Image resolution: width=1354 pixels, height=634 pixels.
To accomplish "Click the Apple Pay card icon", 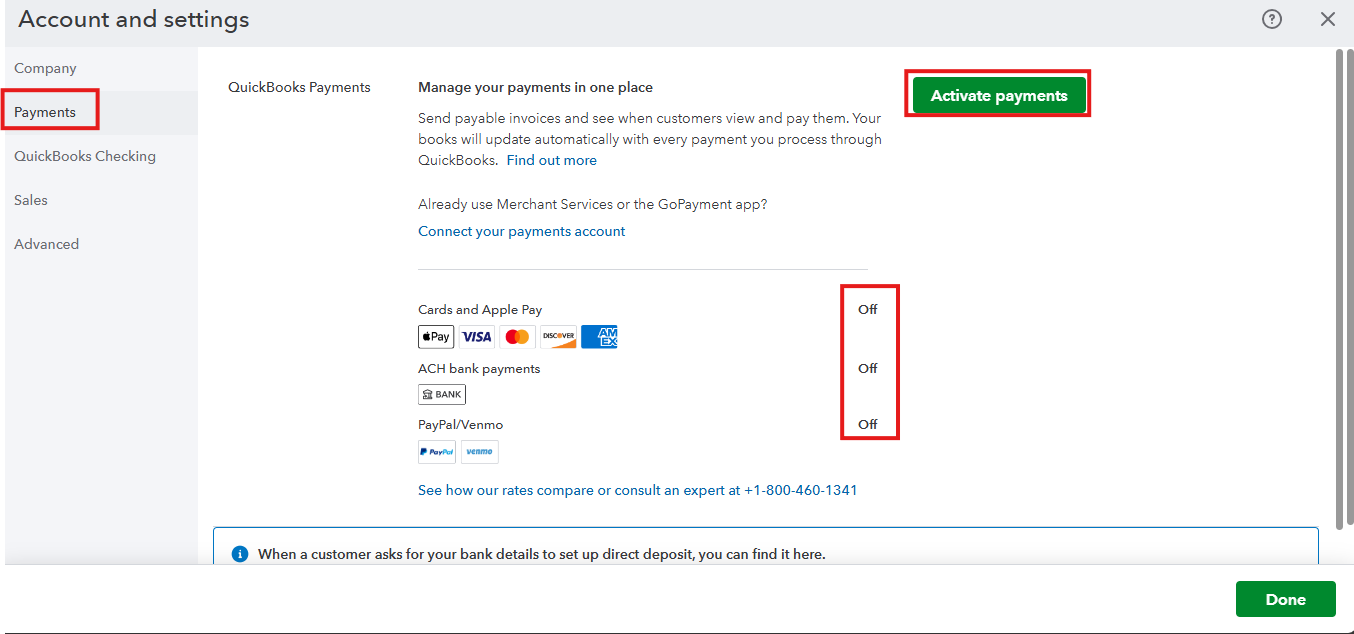I will 436,337.
